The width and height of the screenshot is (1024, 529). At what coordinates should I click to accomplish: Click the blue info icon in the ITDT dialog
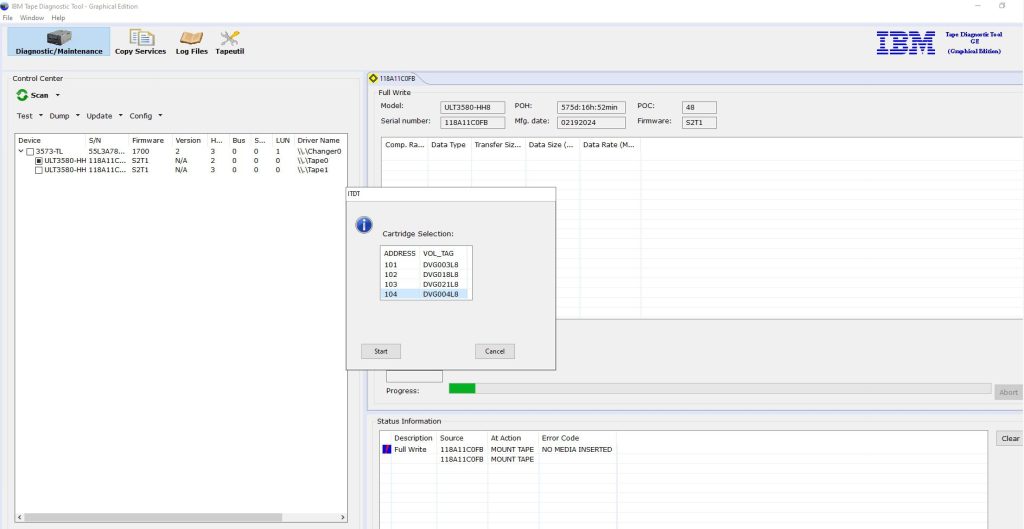pyautogui.click(x=364, y=225)
